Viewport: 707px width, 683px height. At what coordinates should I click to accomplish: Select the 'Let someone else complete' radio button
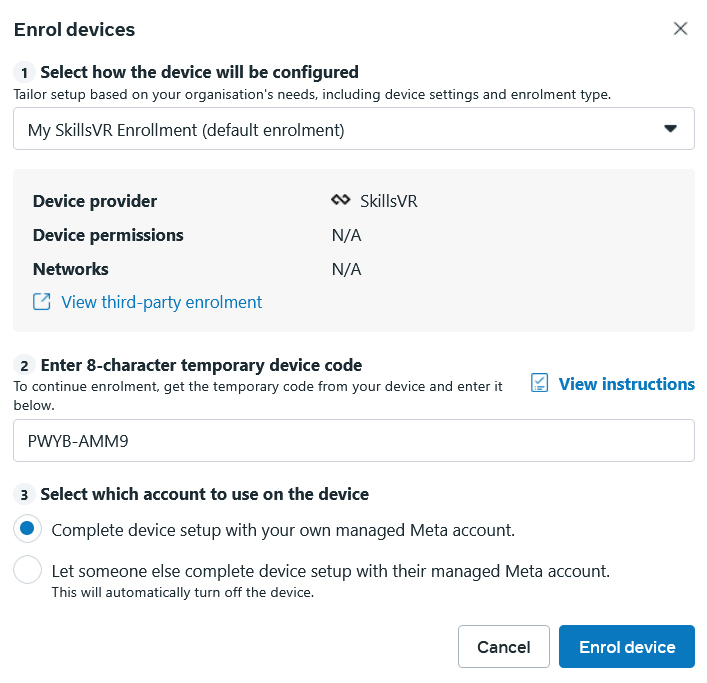(x=28, y=569)
